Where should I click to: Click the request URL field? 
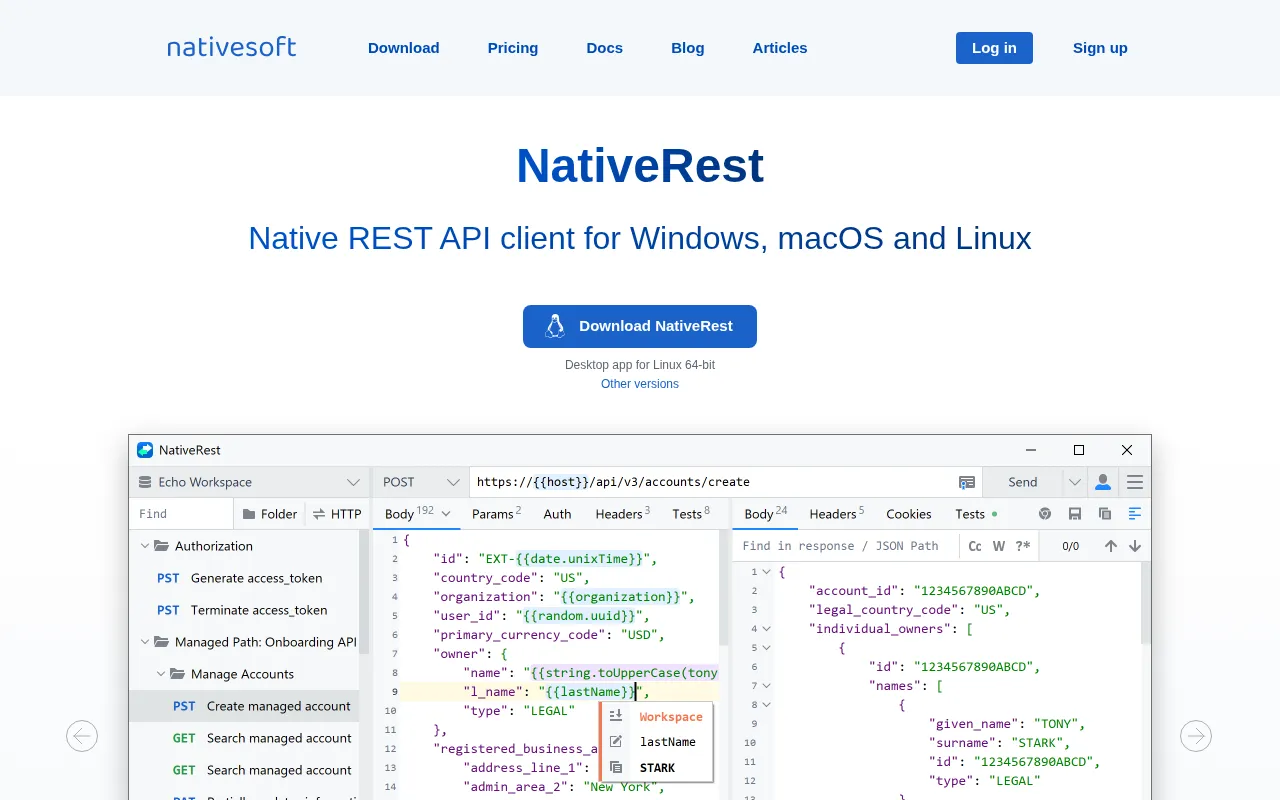pos(712,482)
